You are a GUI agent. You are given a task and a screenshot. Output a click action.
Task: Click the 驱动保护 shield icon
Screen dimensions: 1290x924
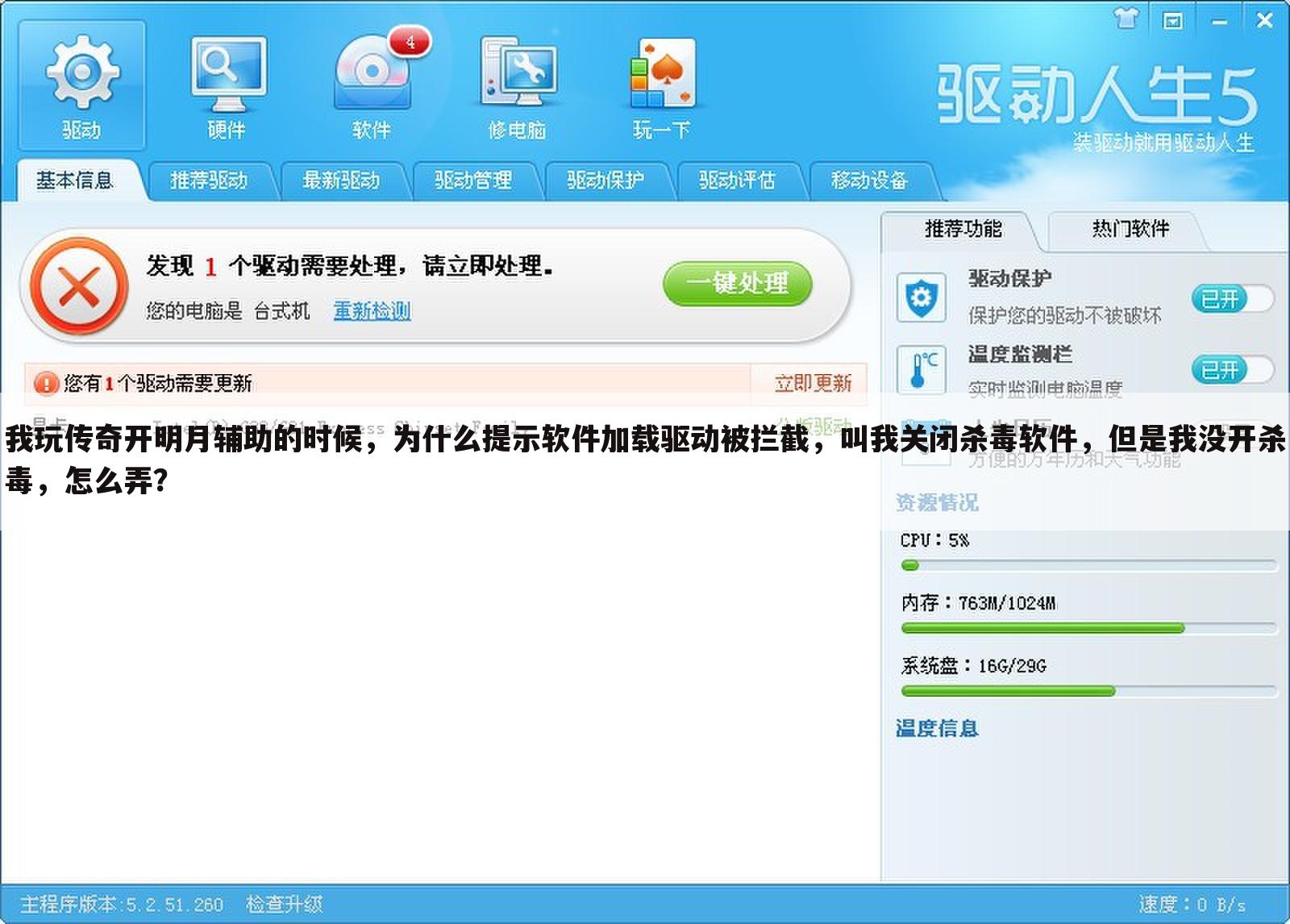[921, 298]
